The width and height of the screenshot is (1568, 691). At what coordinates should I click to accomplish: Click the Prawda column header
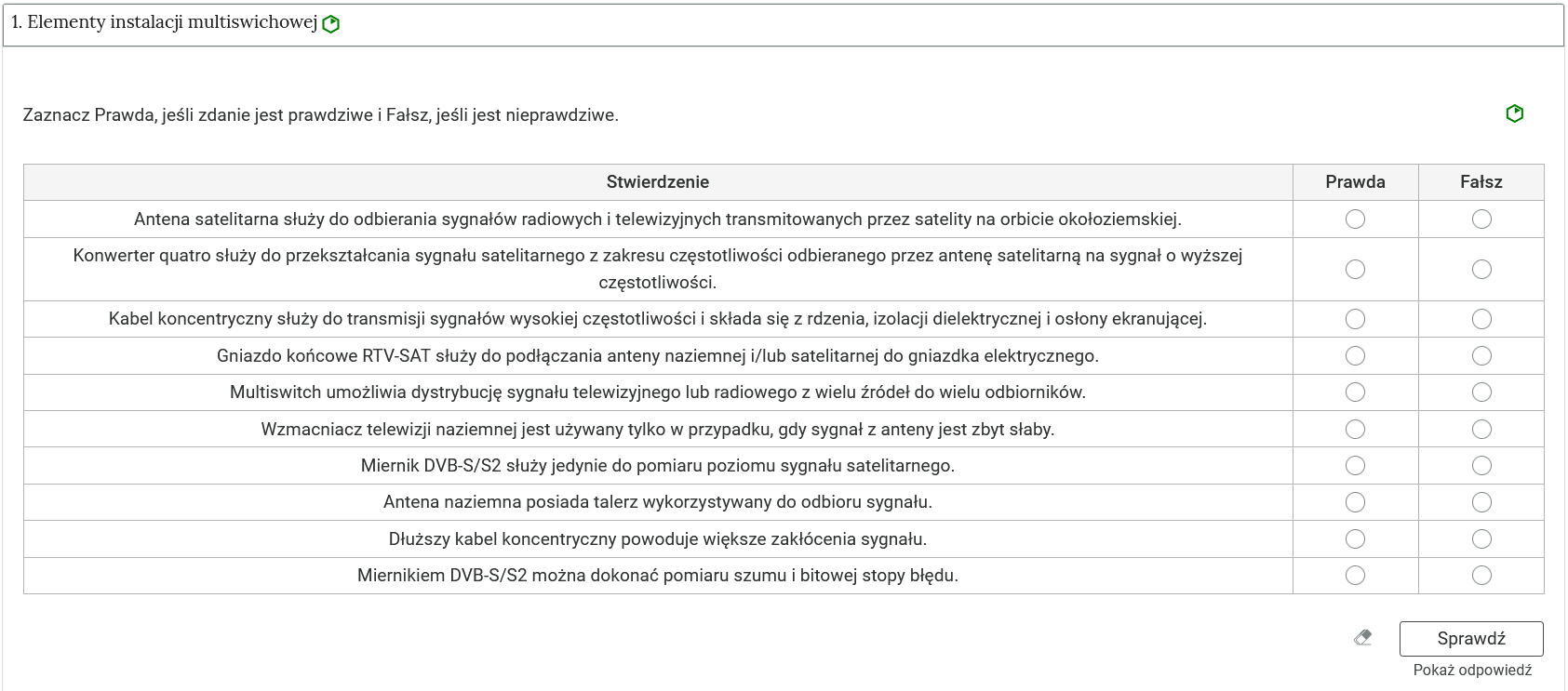[1355, 181]
